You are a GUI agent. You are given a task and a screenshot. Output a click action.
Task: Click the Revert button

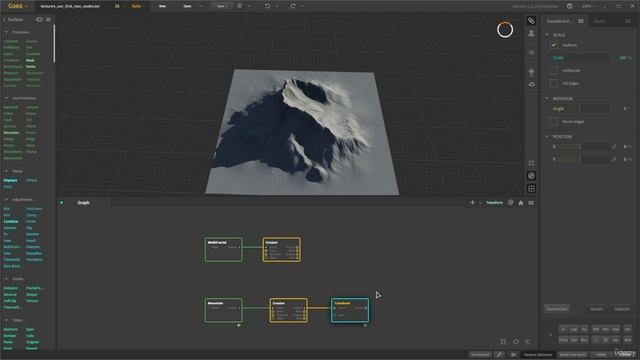pyautogui.click(x=596, y=309)
